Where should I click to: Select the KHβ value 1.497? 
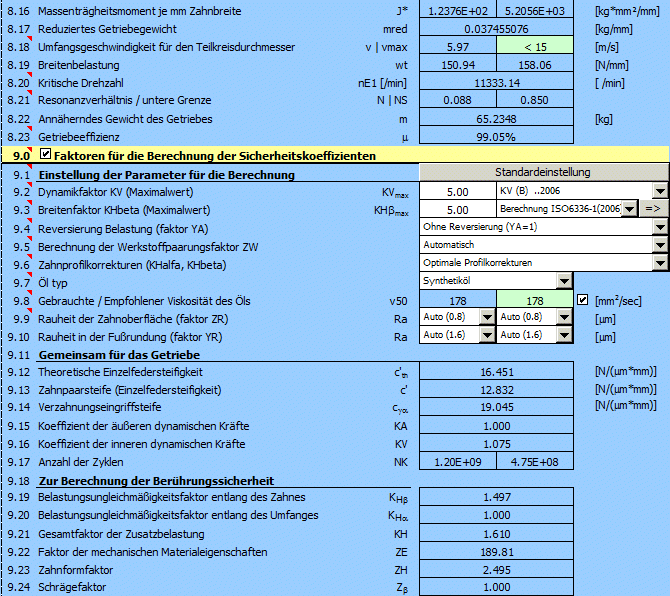pos(497,496)
